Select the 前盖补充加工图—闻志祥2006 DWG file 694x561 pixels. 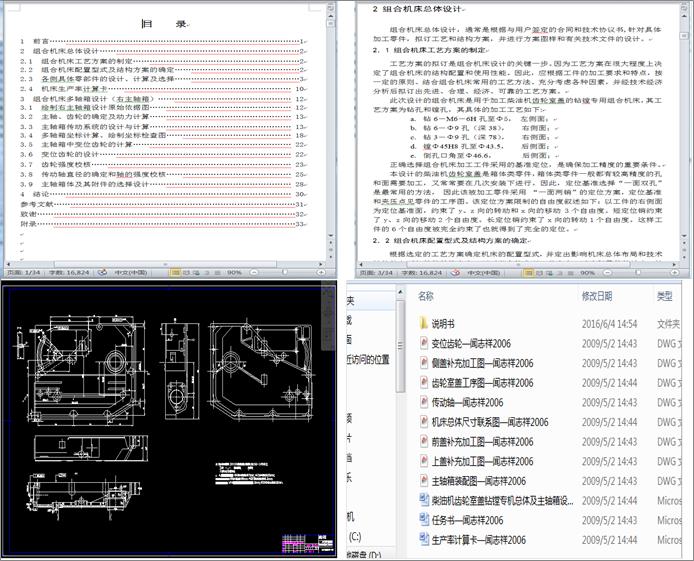(476, 442)
